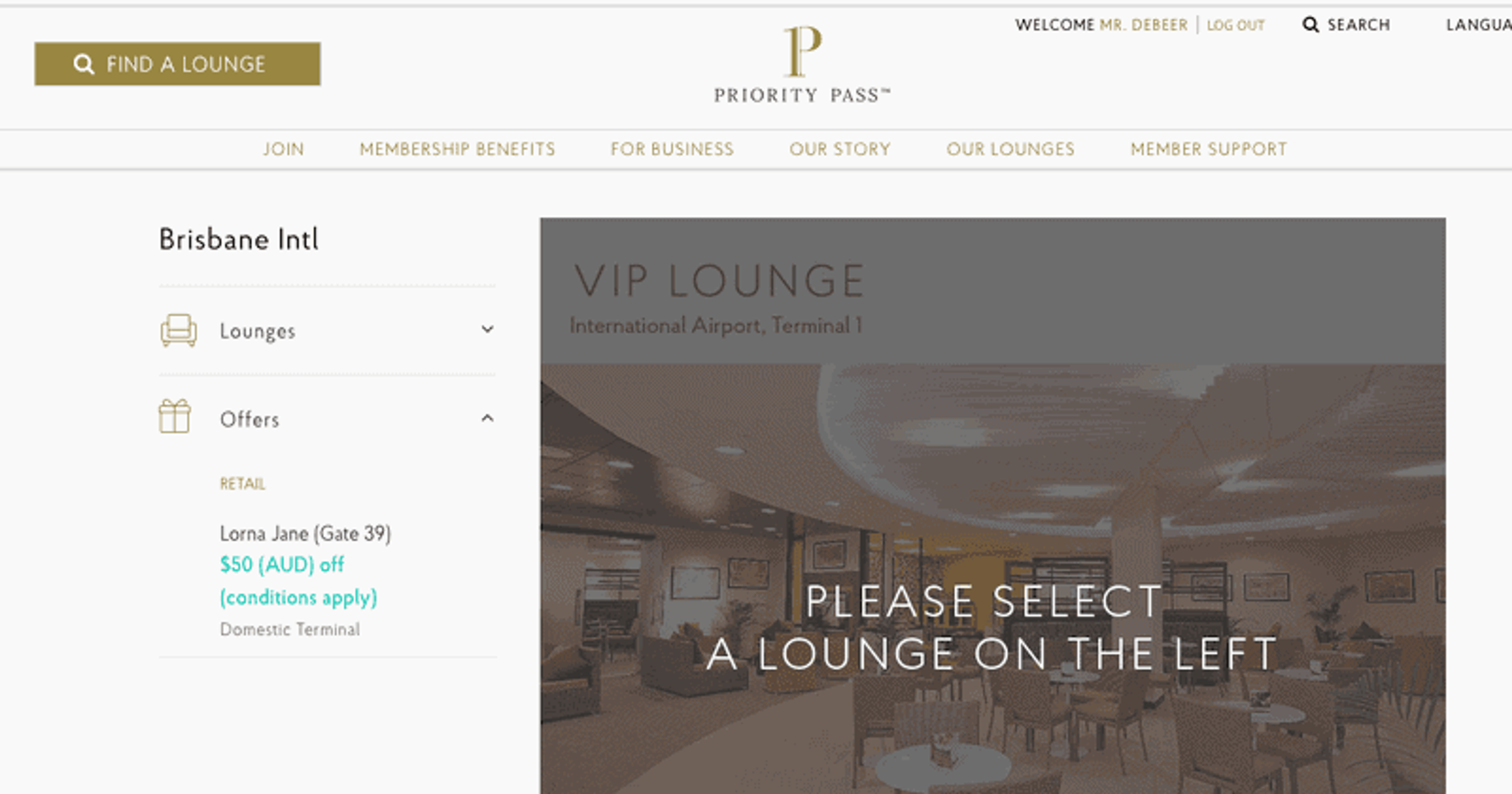
Task: Open Member Support menu
Action: [x=1208, y=149]
